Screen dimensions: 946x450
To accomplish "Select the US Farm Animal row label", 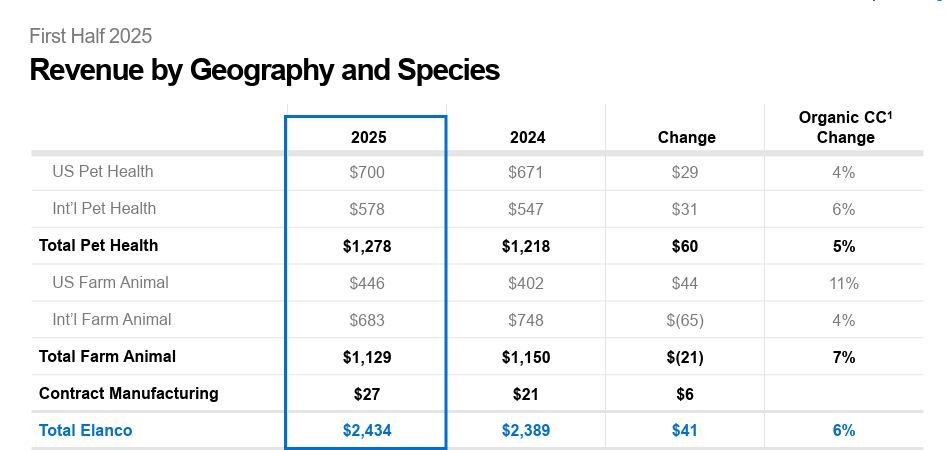I will click(x=110, y=282).
